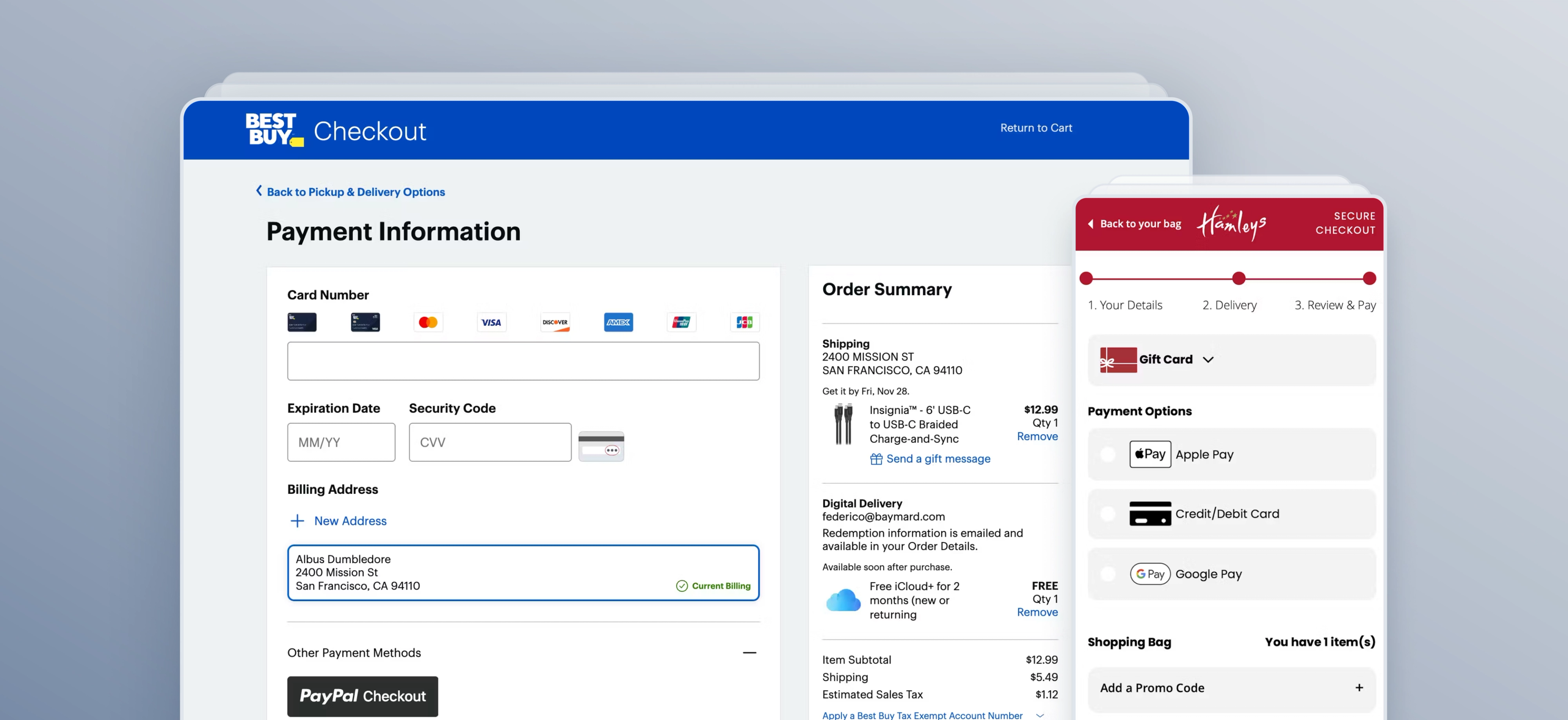The width and height of the screenshot is (1568, 720).
Task: Click the 'Get it by Fri, Nov 28.' text
Action: point(866,391)
